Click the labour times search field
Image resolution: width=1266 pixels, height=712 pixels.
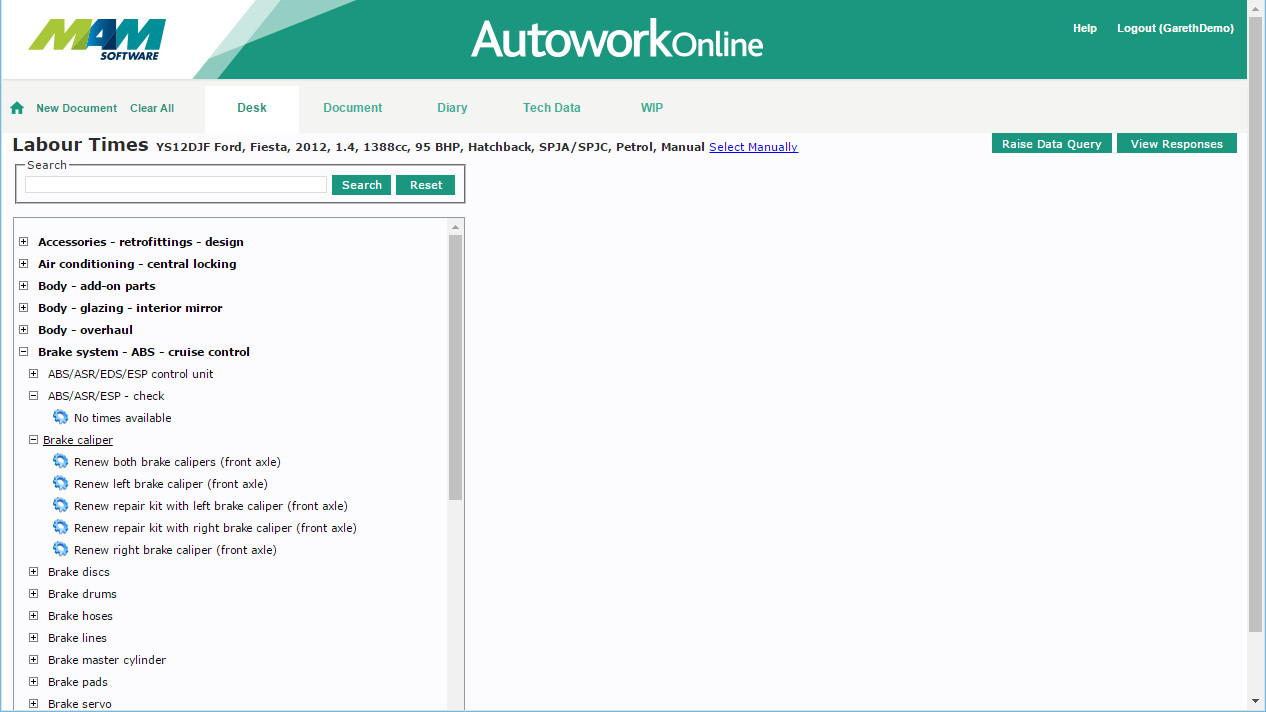tap(176, 185)
